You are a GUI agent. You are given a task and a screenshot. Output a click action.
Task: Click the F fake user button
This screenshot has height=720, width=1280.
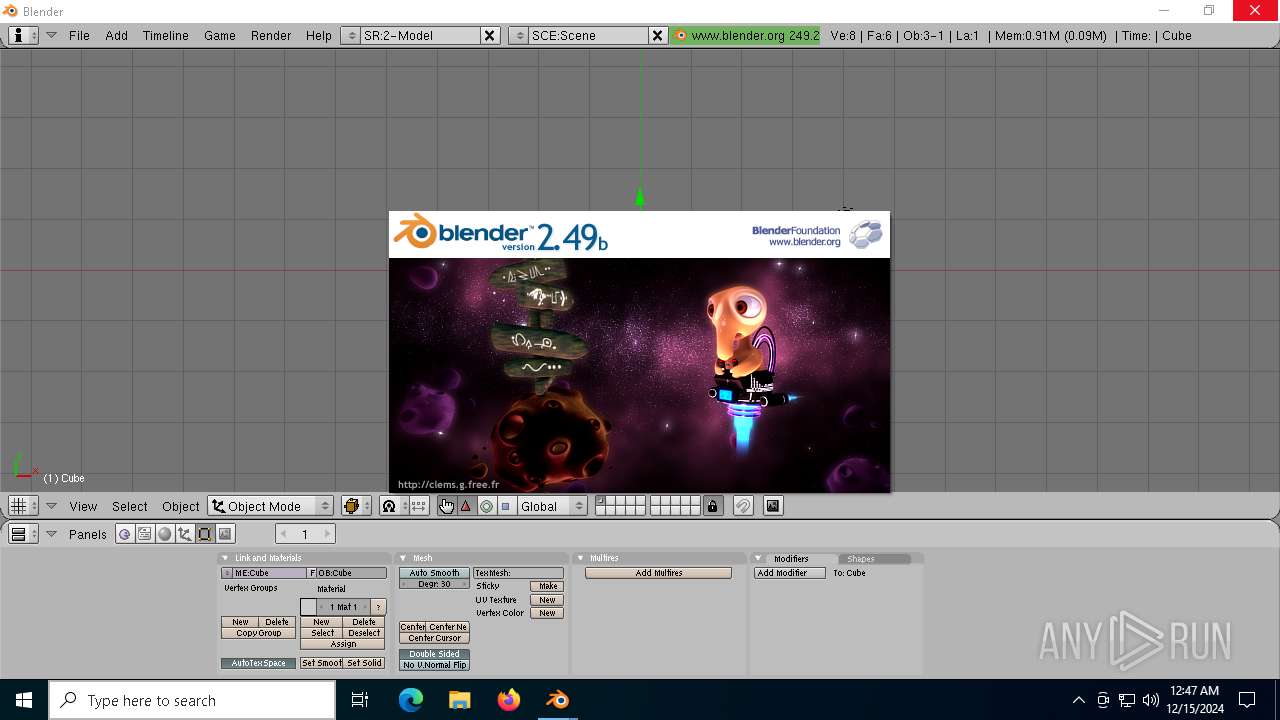click(x=312, y=573)
